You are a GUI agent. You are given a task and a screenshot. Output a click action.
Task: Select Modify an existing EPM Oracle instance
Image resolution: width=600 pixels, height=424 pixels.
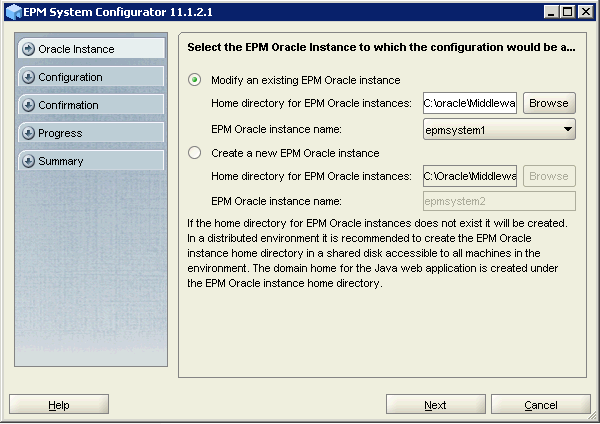[194, 80]
